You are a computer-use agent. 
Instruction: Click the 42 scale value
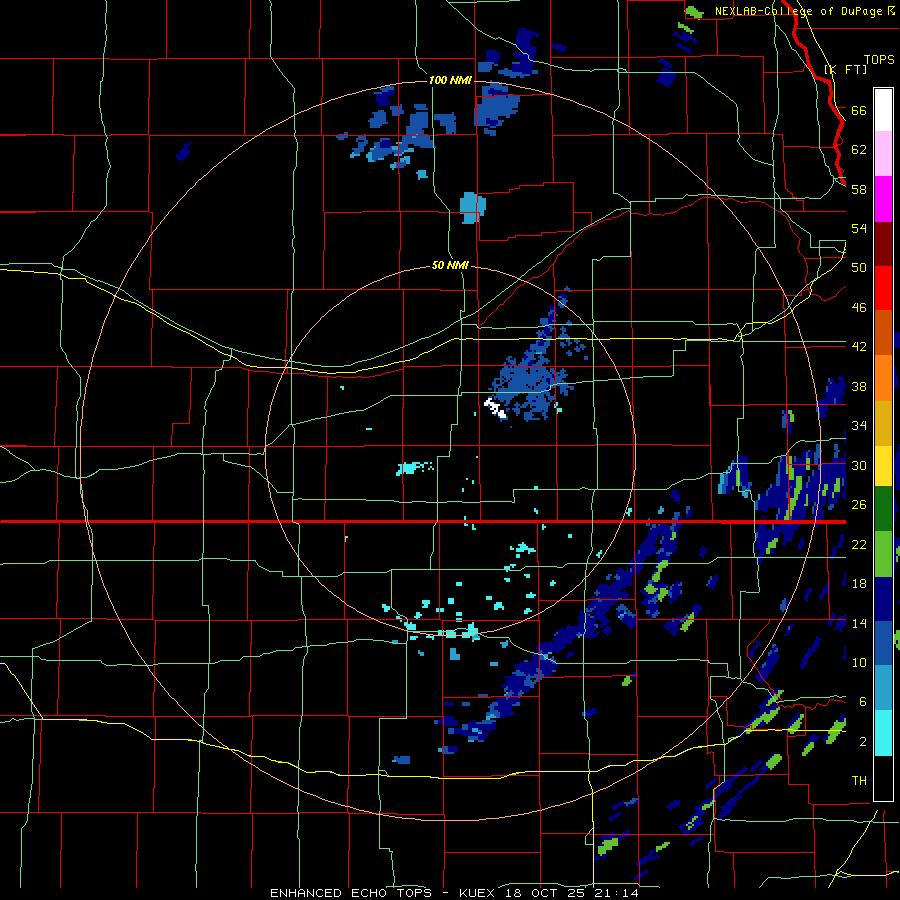[x=859, y=347]
